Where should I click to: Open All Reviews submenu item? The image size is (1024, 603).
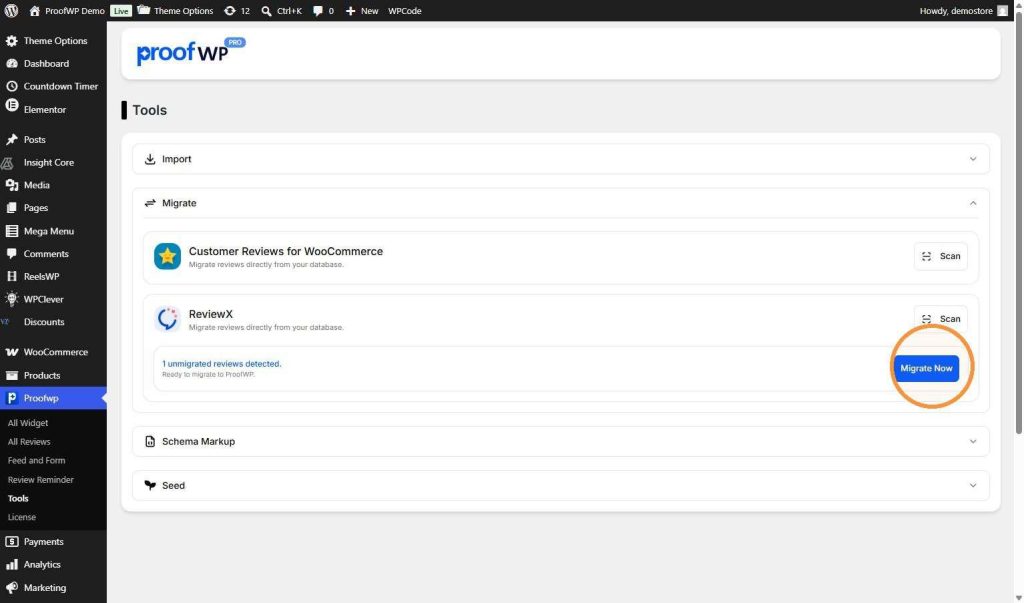coord(29,442)
